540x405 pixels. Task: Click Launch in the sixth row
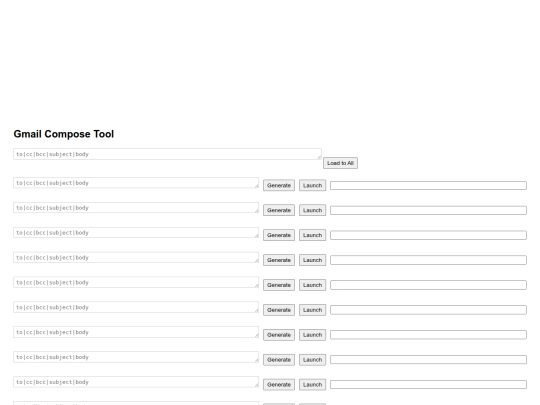click(312, 310)
